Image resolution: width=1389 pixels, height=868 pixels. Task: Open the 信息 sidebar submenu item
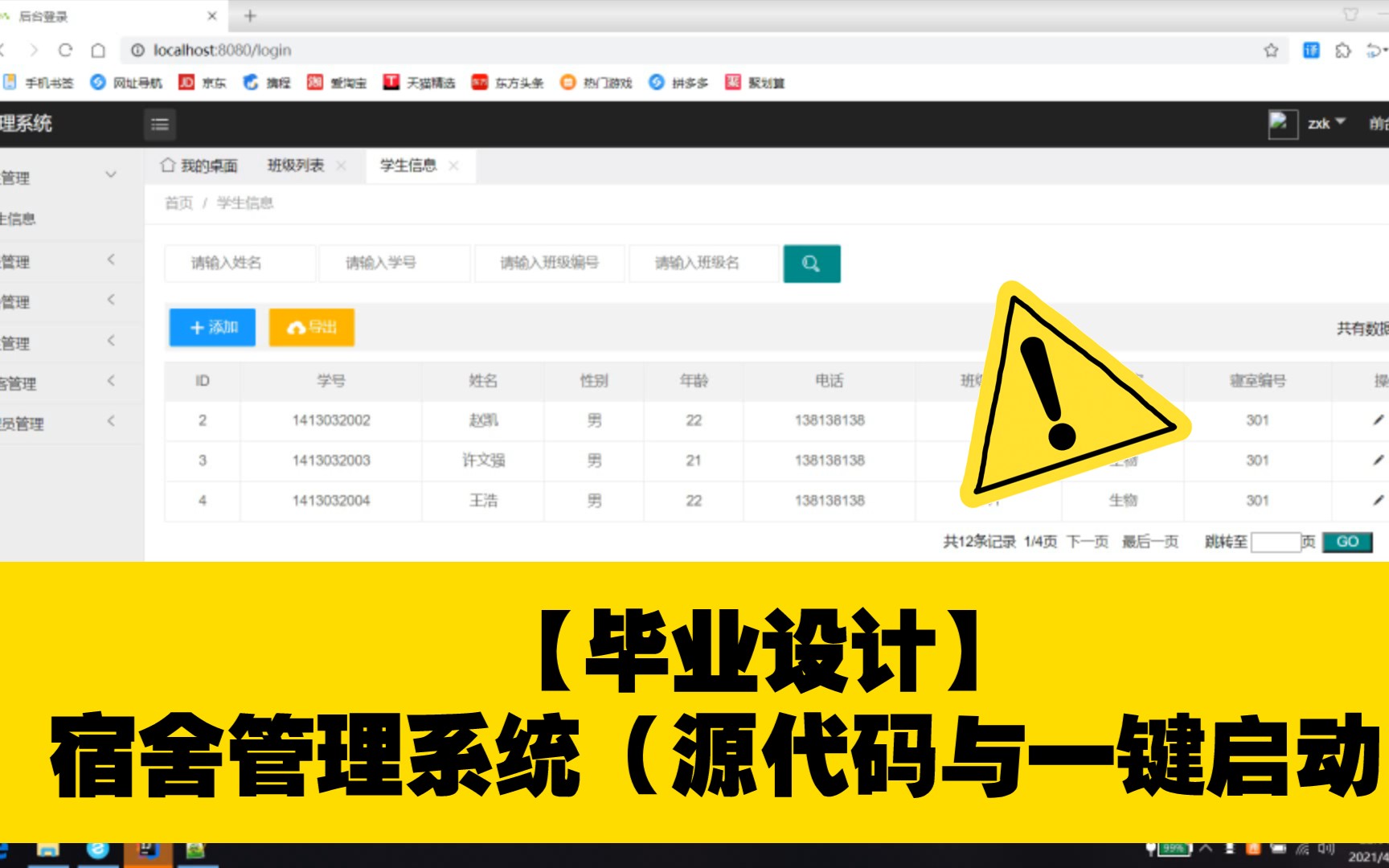pos(18,219)
